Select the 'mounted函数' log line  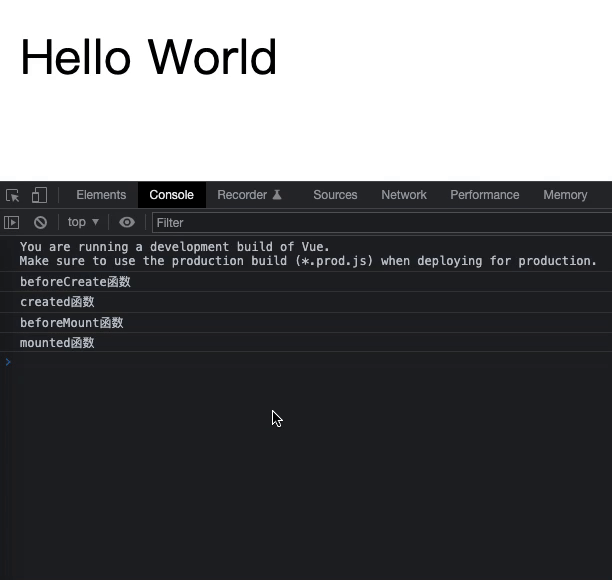(57, 343)
